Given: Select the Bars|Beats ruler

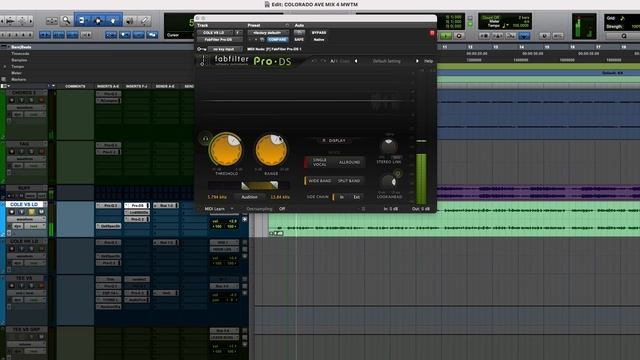Looking at the screenshot, I should (21, 47).
